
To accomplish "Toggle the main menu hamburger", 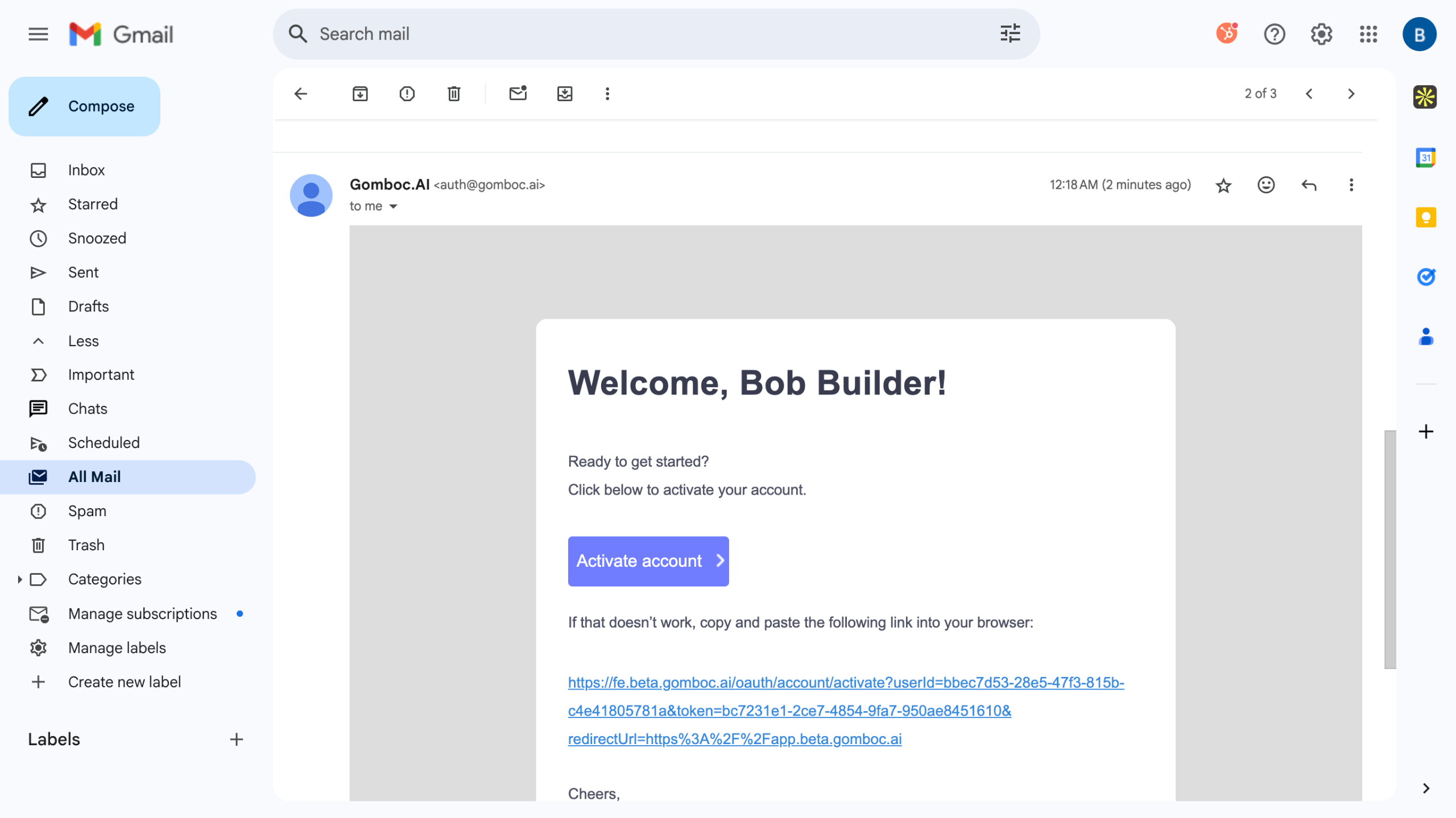I will point(38,34).
